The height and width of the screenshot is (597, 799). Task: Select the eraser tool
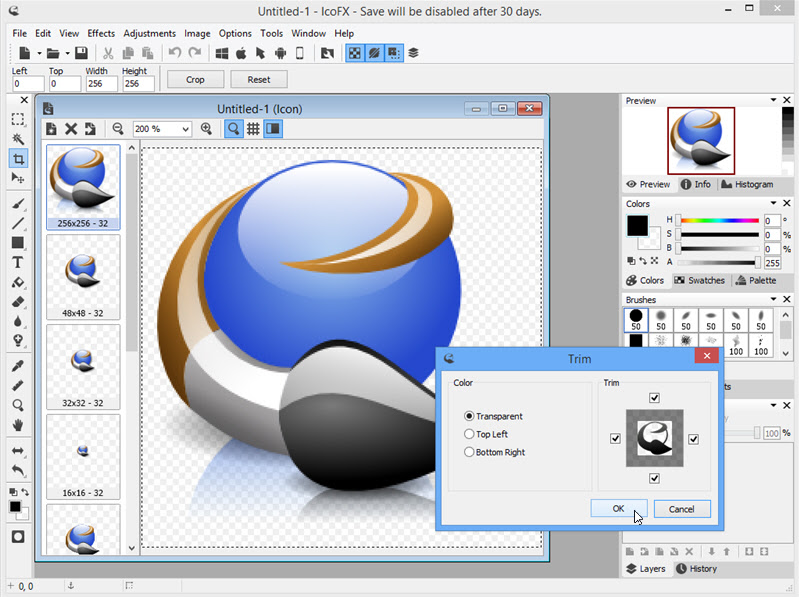(x=18, y=302)
